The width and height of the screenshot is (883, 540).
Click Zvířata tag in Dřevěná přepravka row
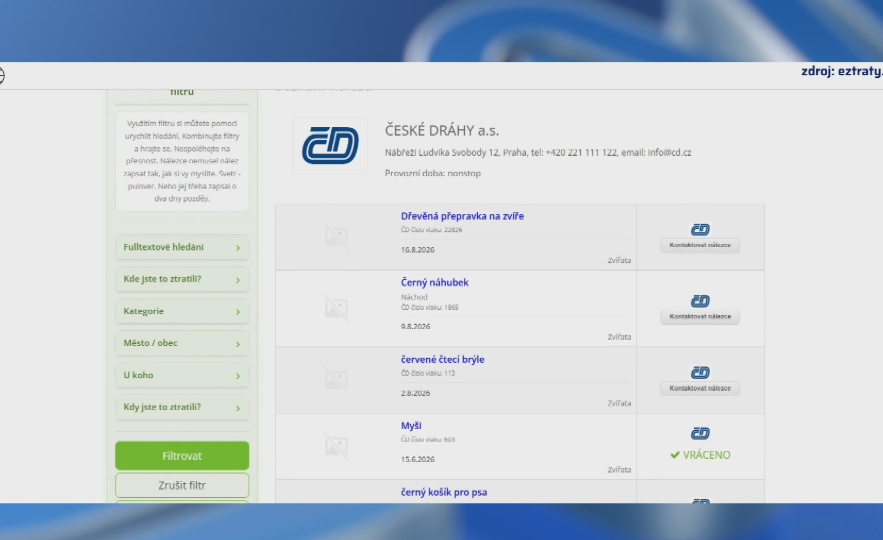point(619,260)
